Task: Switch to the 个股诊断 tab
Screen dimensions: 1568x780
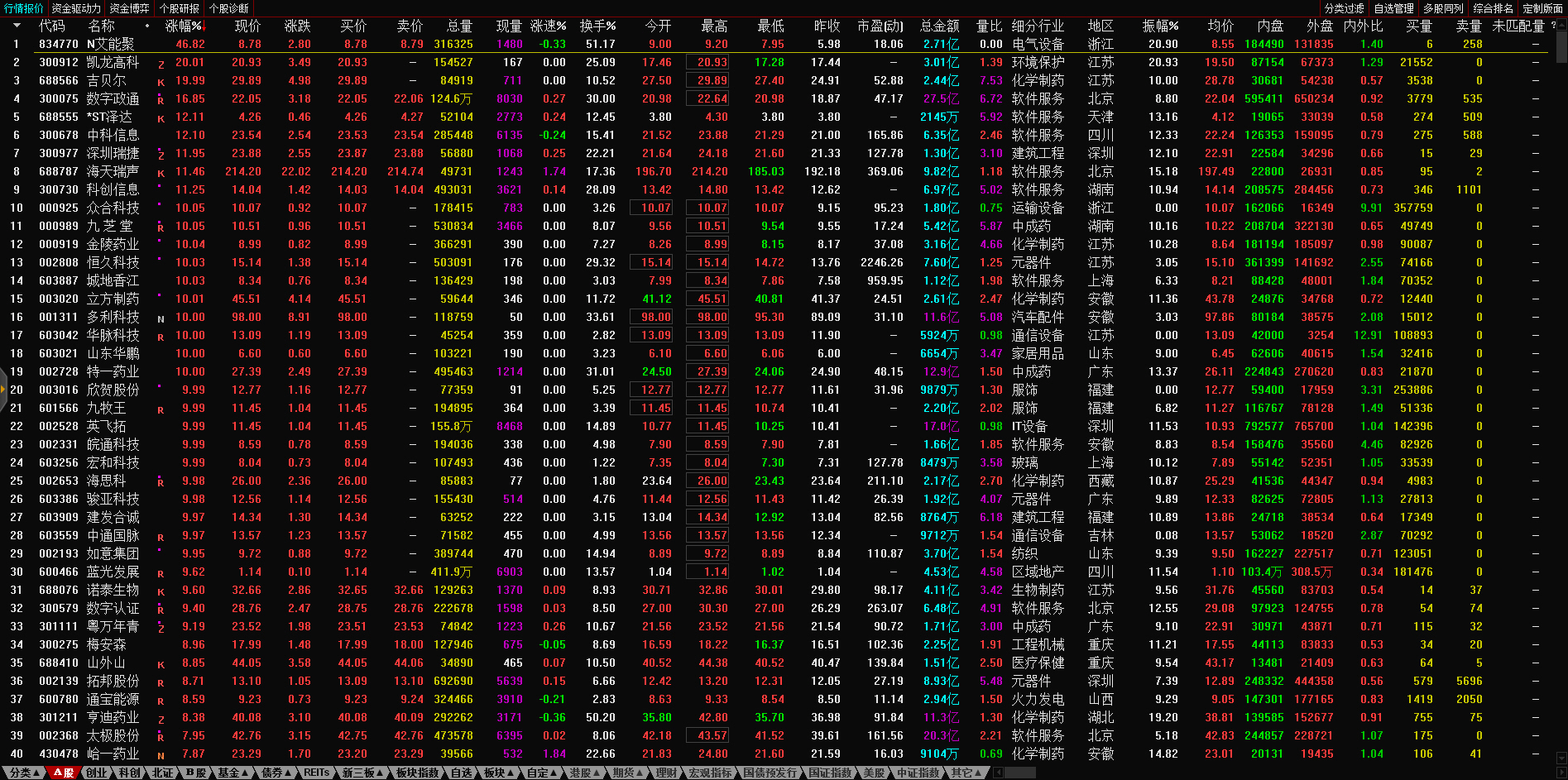Action: 229,8
